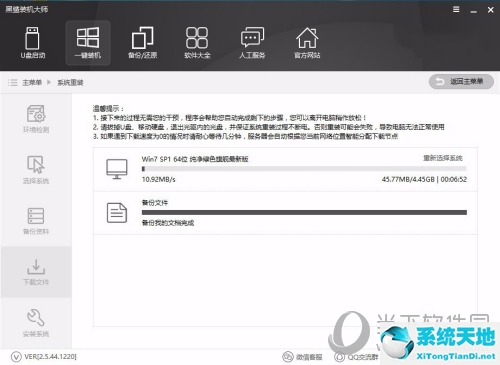The width and height of the screenshot is (500, 365).
Task: Open the 备份/还原 backup restore section
Action: (143, 43)
